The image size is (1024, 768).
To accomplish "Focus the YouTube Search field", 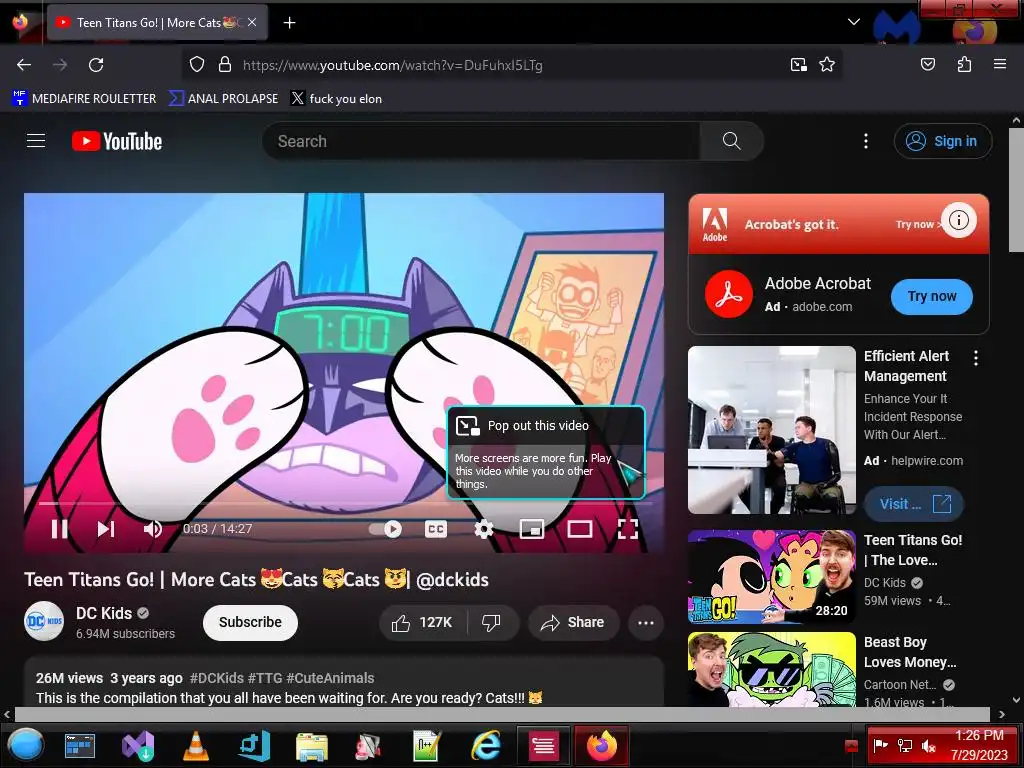I will [481, 141].
